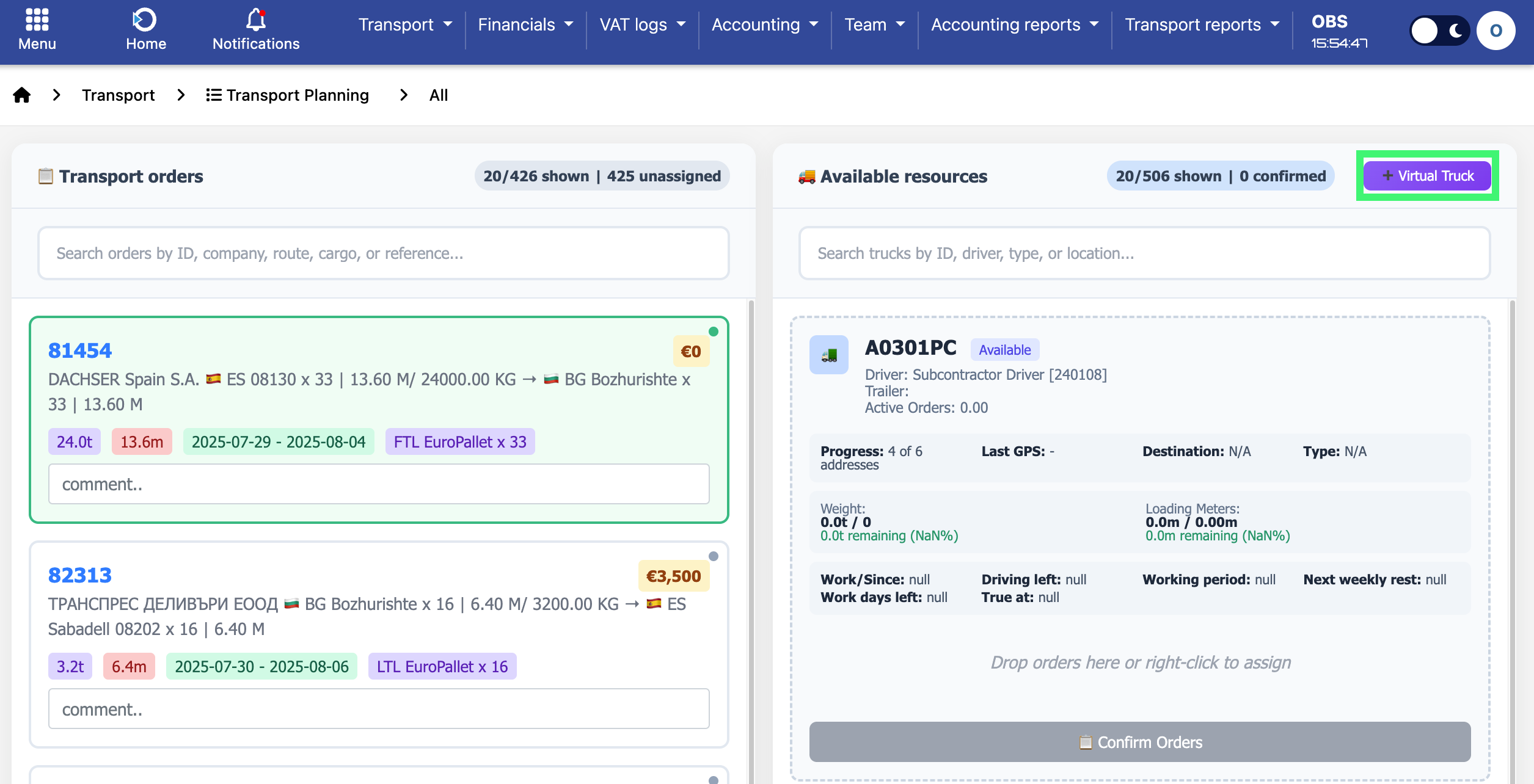1534x784 pixels.
Task: Click Transport Planning breadcrumb
Action: click(x=288, y=95)
